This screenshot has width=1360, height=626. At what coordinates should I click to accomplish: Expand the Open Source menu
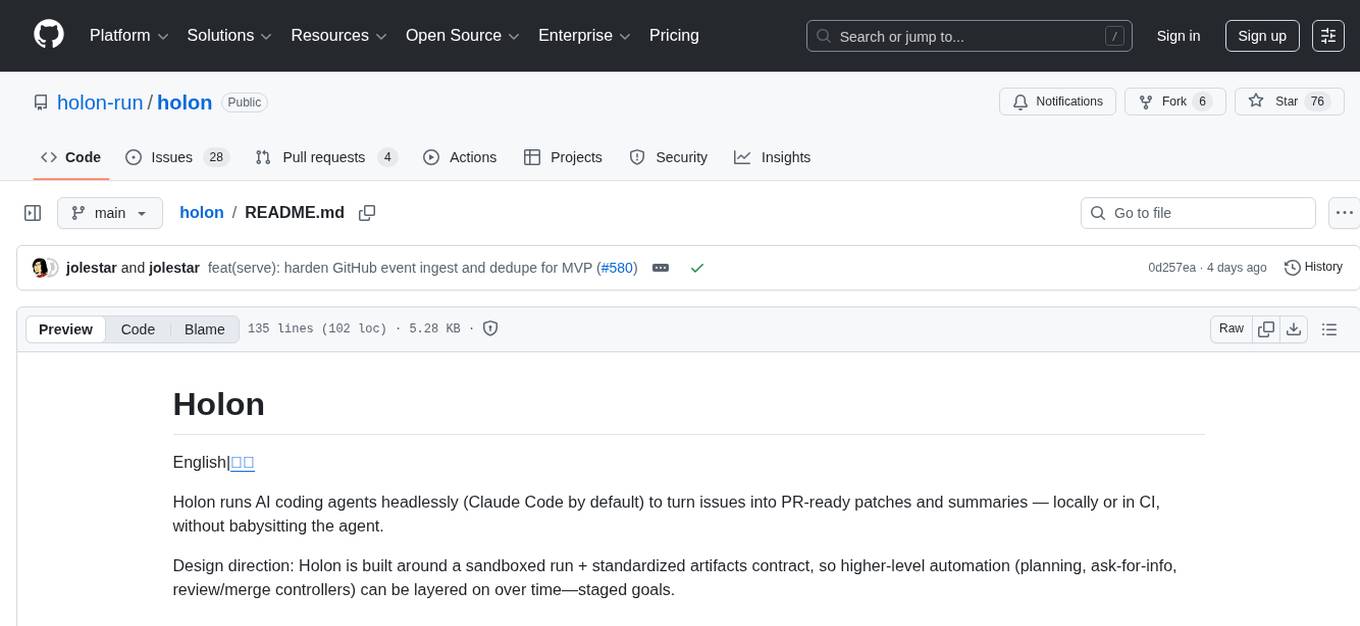click(462, 36)
